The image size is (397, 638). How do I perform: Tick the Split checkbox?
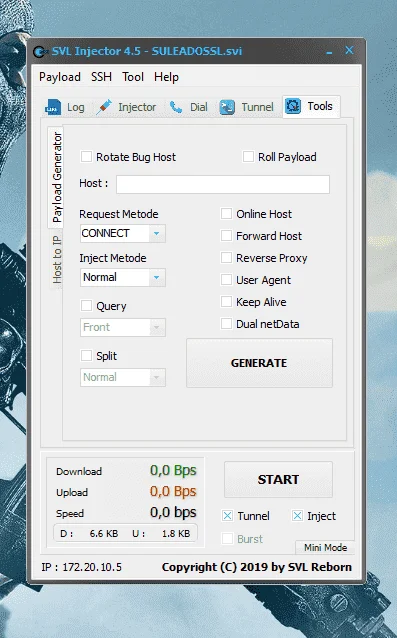[86, 356]
